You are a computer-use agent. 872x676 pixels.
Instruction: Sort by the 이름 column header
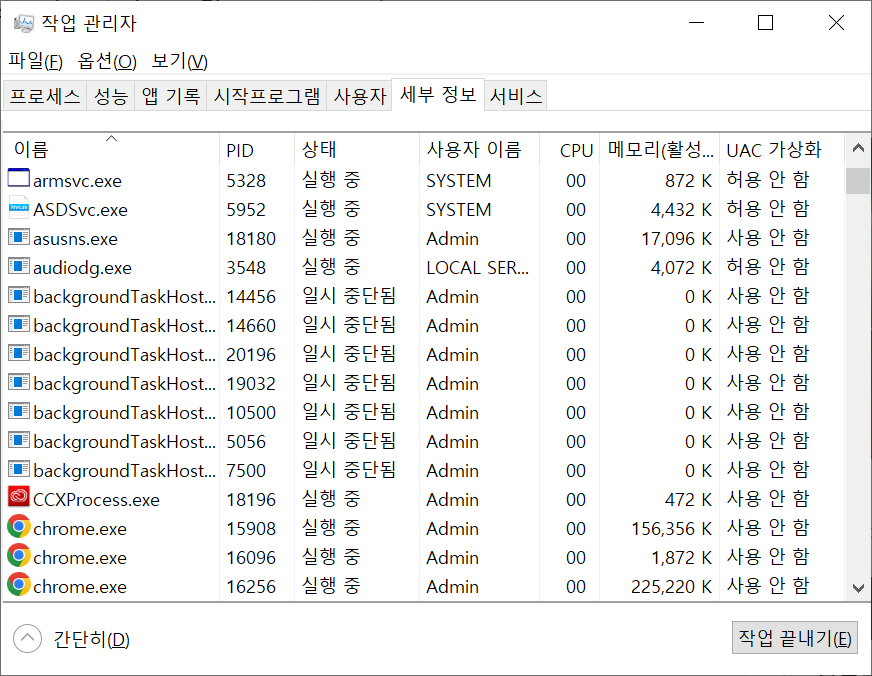(x=111, y=150)
